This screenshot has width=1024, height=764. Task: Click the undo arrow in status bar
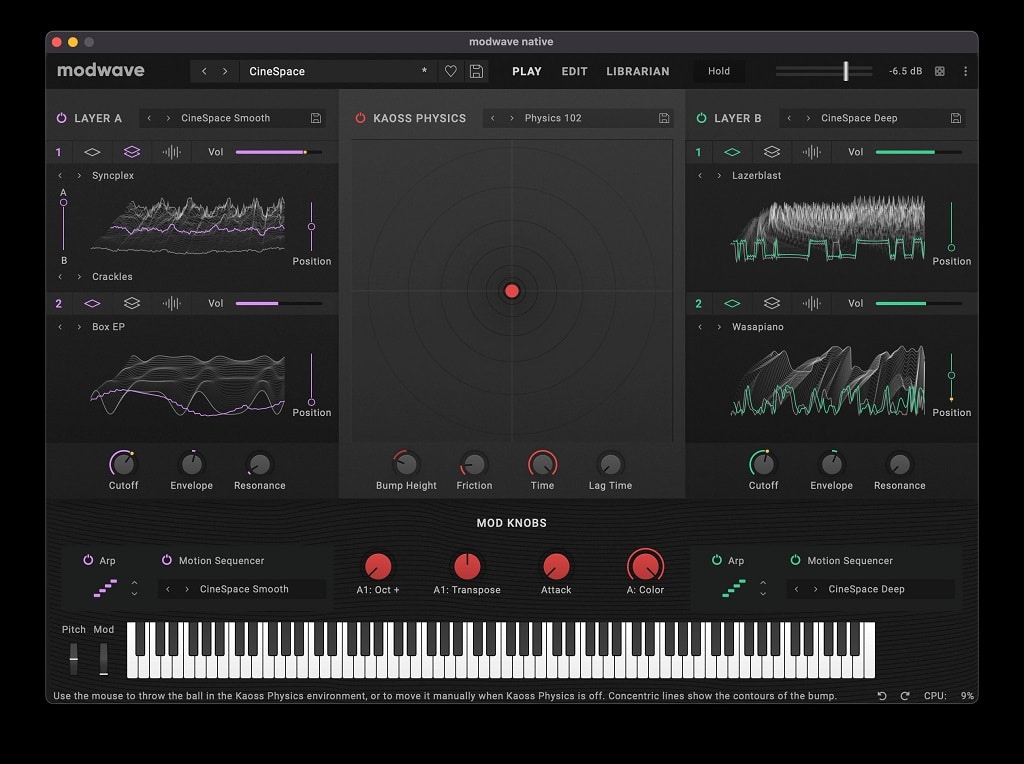coord(882,696)
